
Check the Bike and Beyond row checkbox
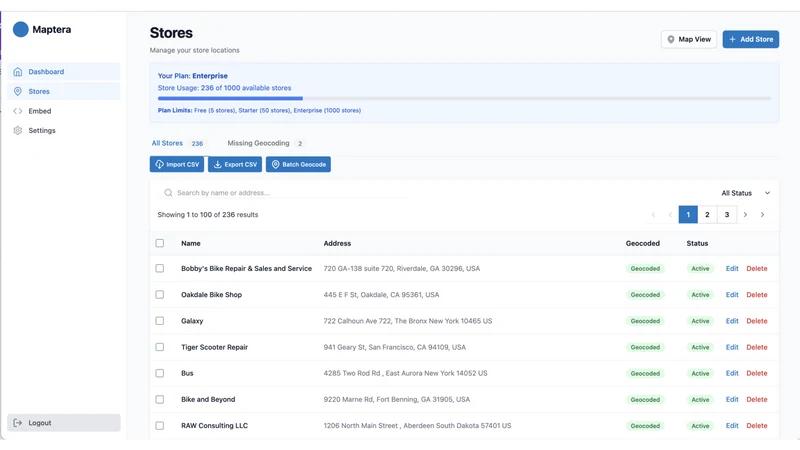pyautogui.click(x=160, y=399)
